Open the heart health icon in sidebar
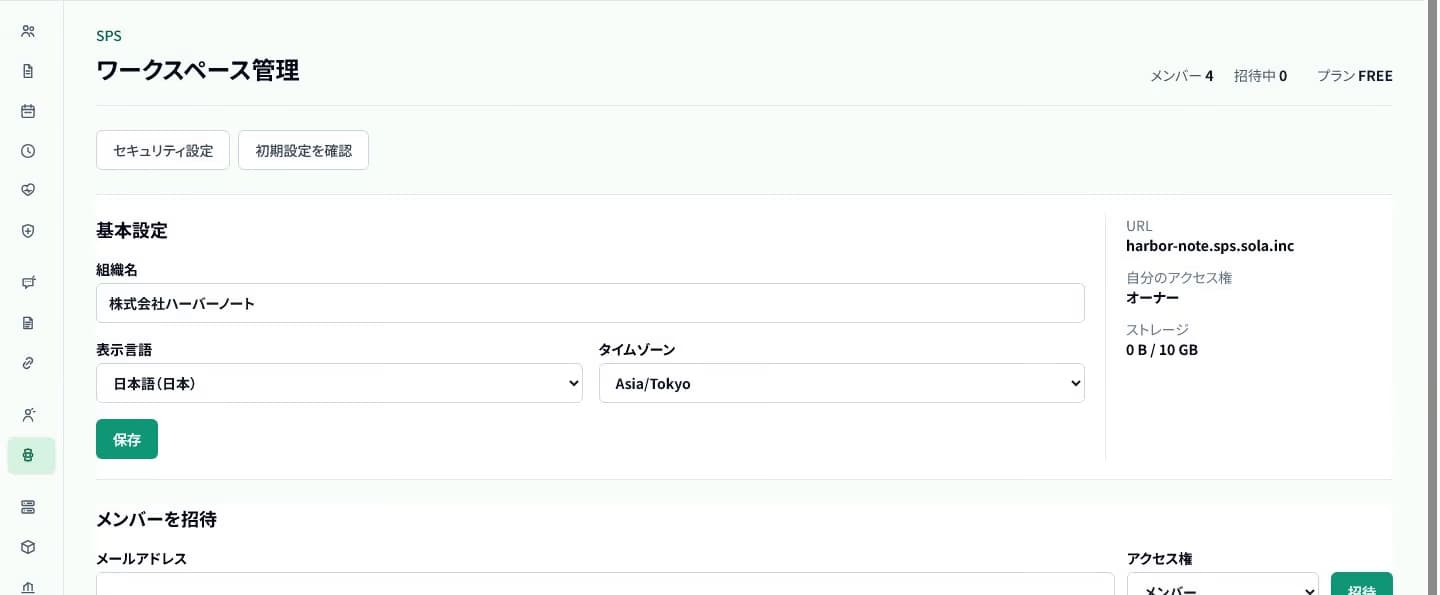1440x595 pixels. pyautogui.click(x=28, y=190)
